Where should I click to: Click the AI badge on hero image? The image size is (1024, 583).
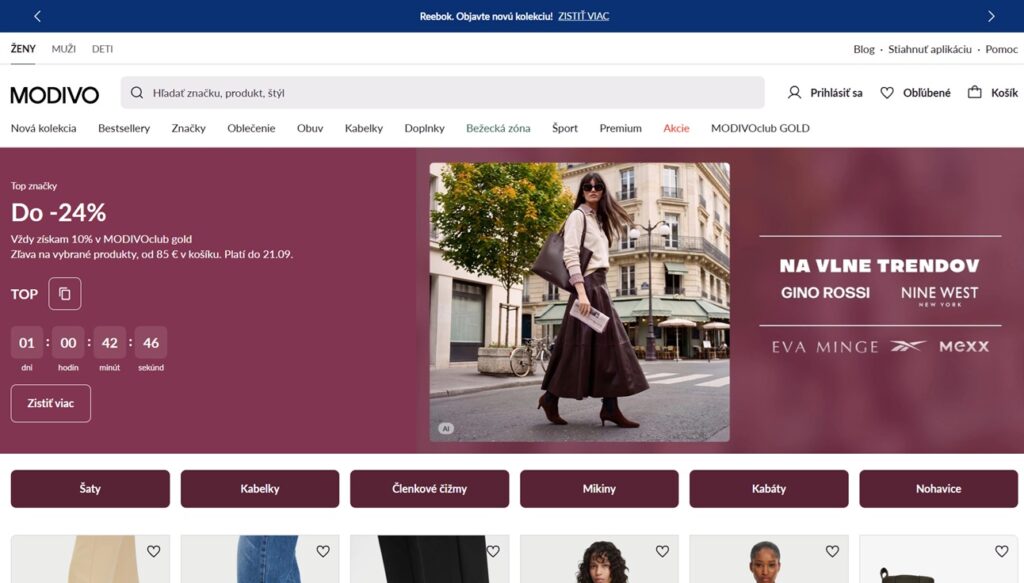(x=446, y=428)
